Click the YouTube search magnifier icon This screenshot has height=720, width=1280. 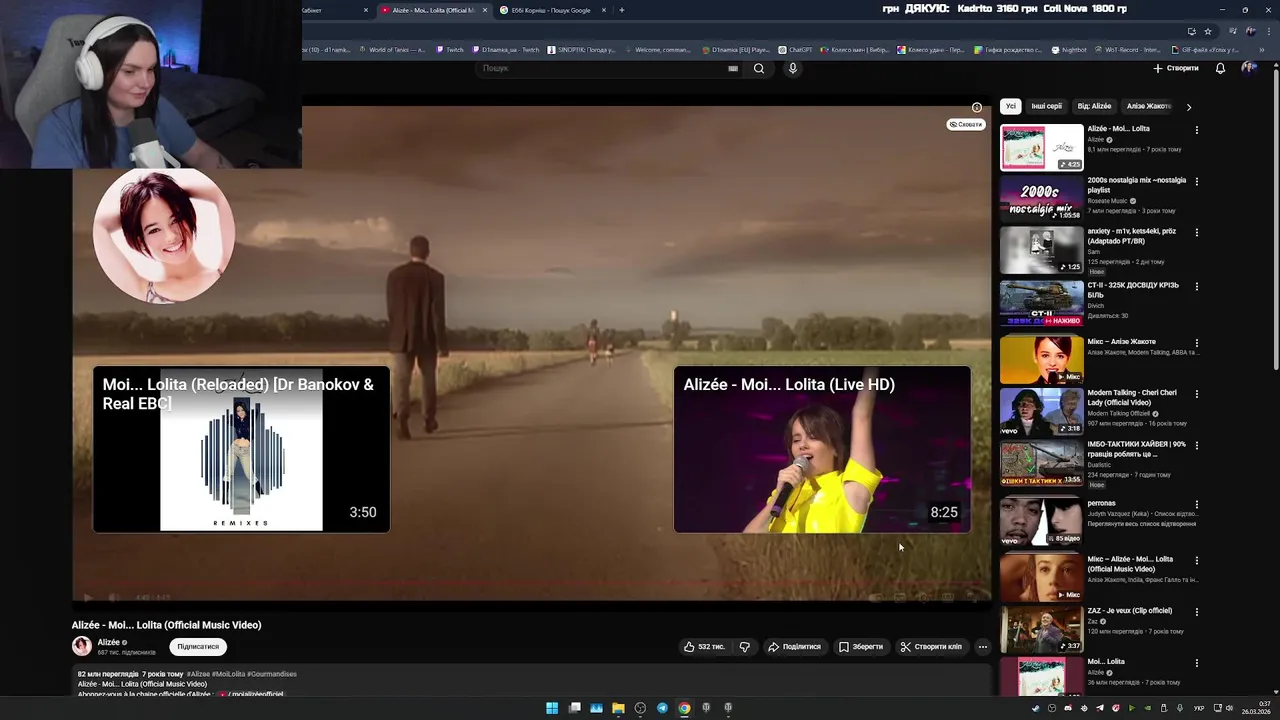coord(759,68)
